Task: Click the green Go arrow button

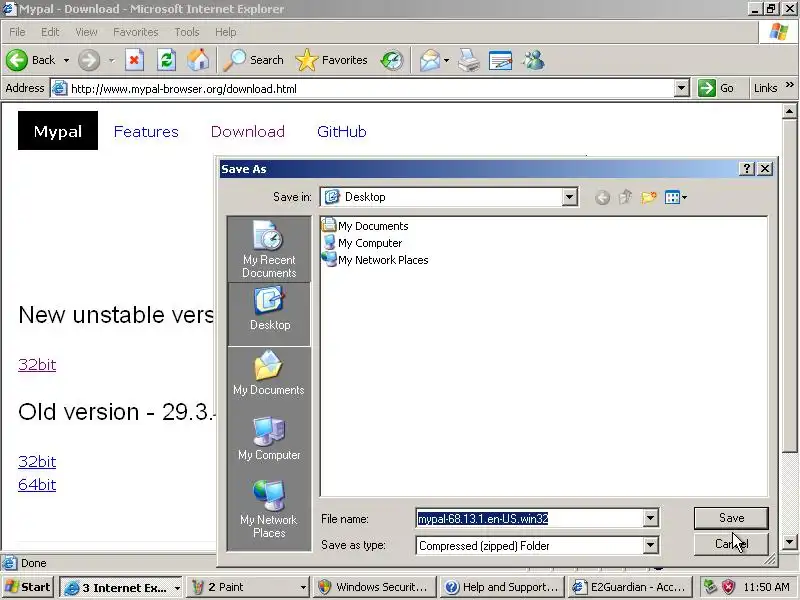Action: pyautogui.click(x=707, y=88)
